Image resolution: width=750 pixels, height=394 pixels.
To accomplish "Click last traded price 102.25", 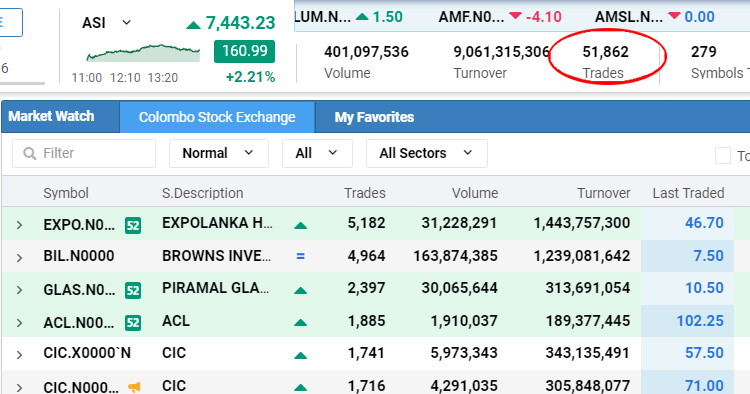I will pyautogui.click(x=700, y=321).
